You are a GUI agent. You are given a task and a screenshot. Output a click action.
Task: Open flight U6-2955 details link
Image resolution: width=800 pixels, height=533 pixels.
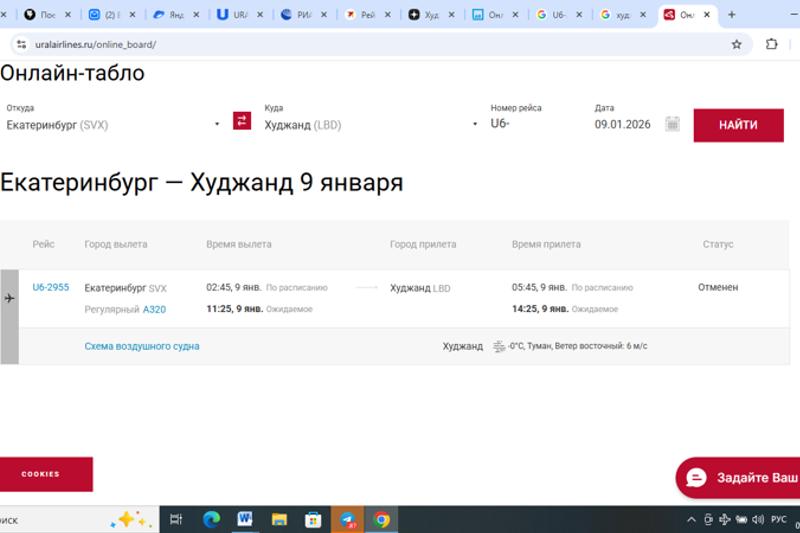[51, 287]
